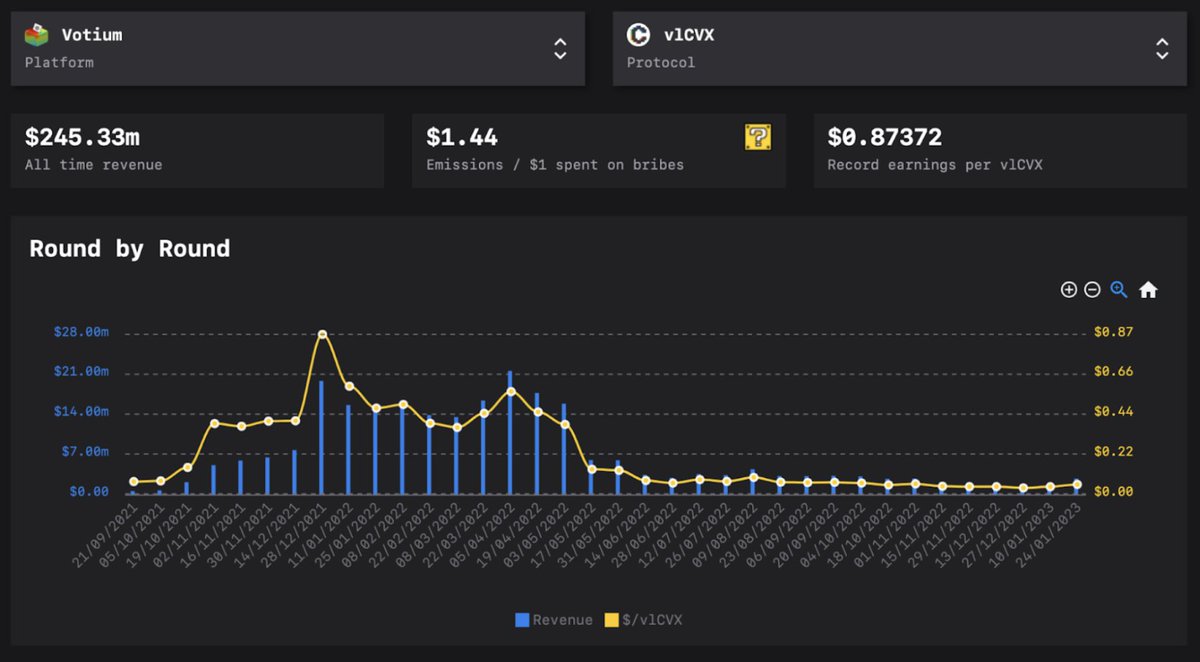Reset chart zoom with home icon
This screenshot has width=1200, height=662.
[x=1148, y=290]
